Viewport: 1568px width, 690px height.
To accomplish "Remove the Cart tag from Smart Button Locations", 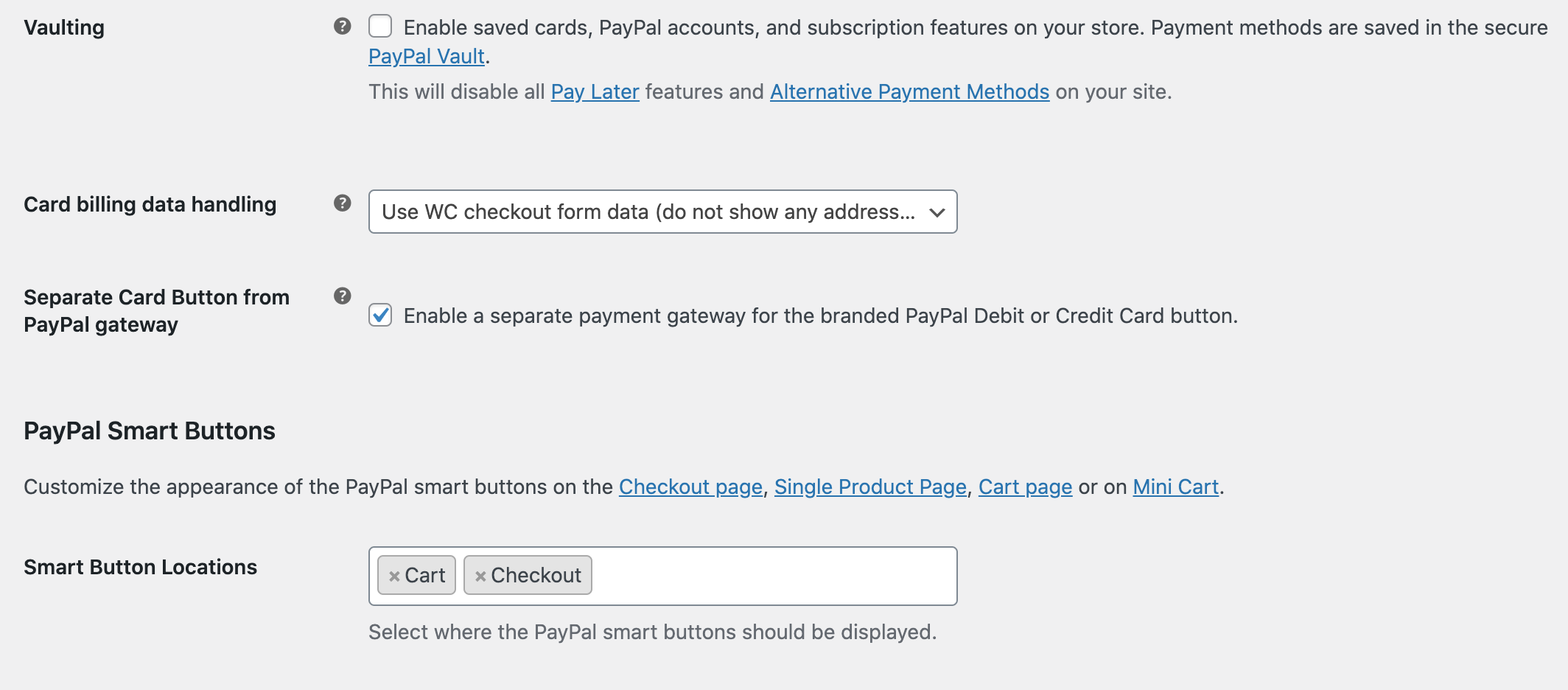I will 394,575.
